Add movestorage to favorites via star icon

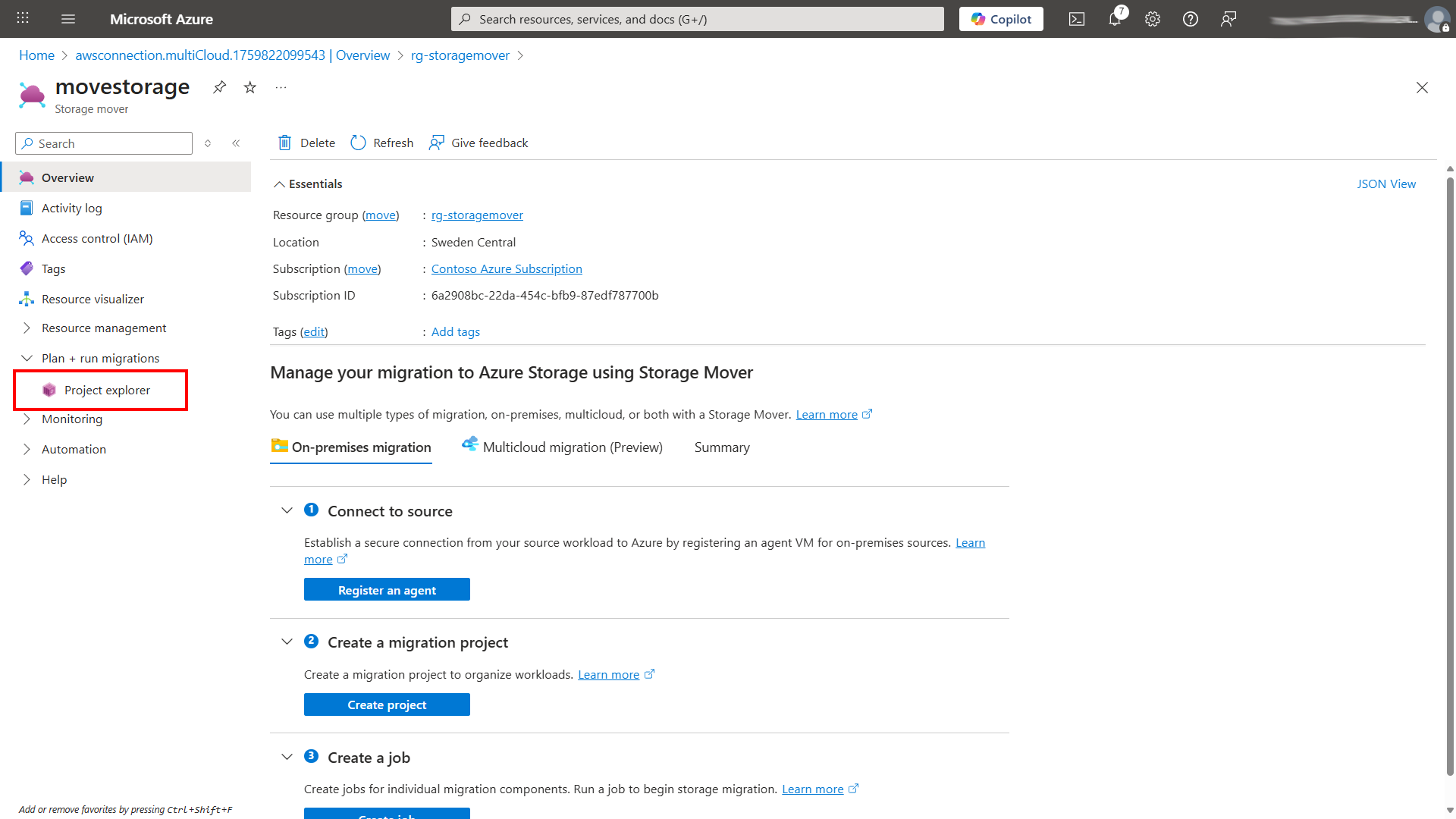(x=249, y=87)
